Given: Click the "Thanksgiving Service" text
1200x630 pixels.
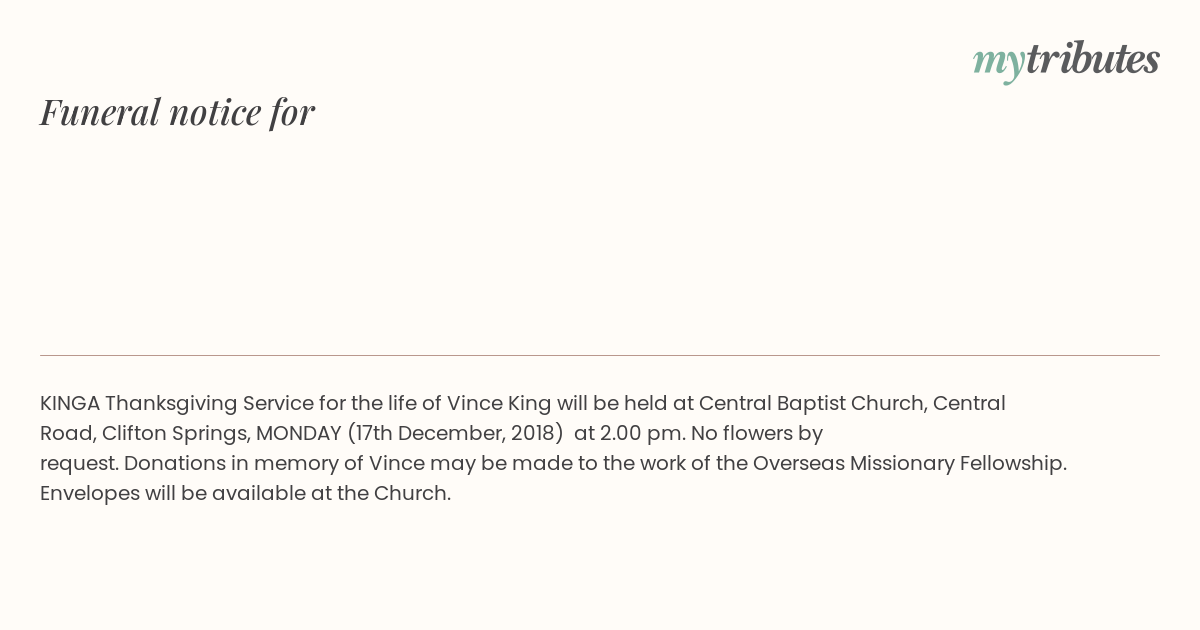Looking at the screenshot, I should tap(209, 404).
